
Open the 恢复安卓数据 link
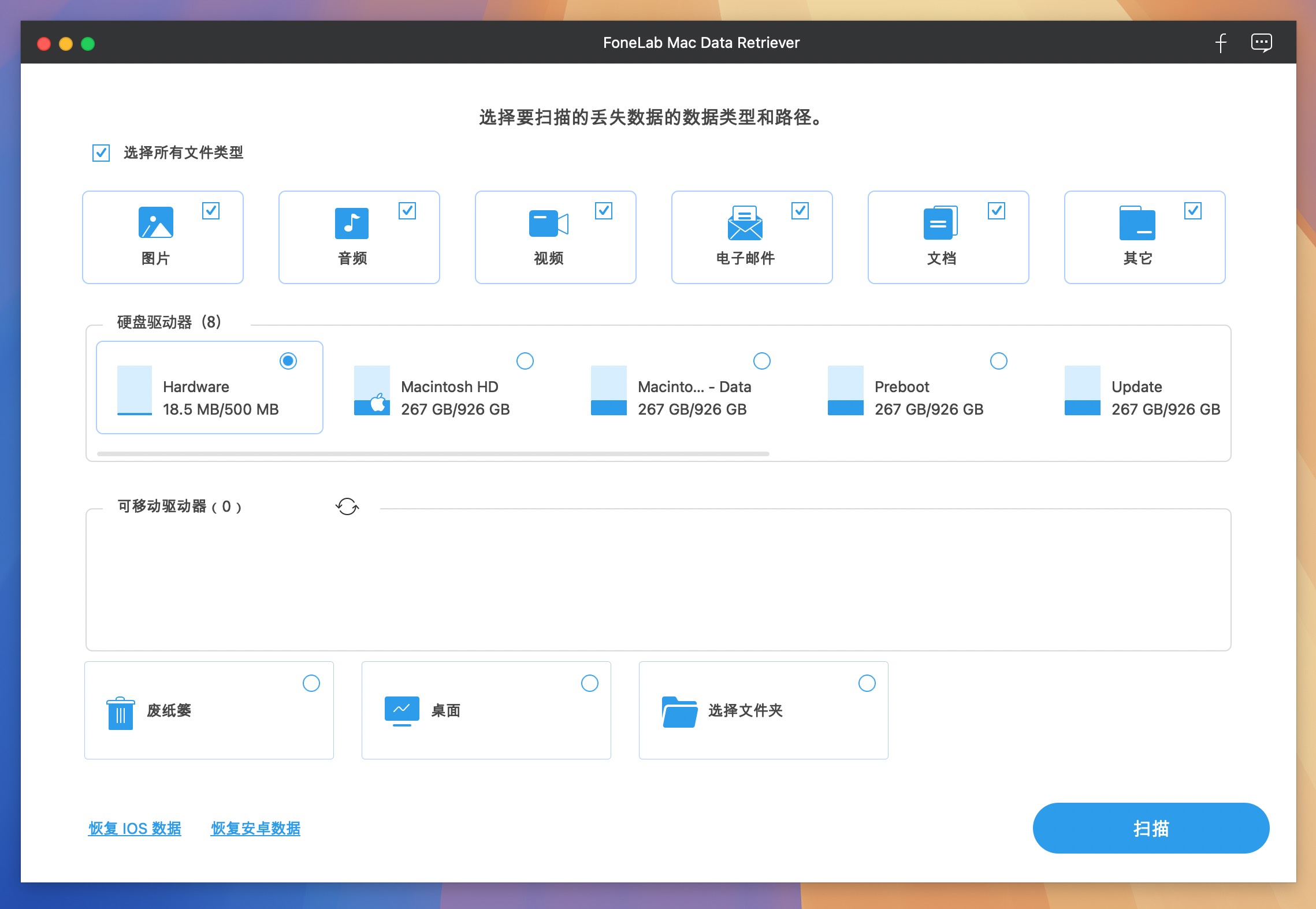(255, 828)
